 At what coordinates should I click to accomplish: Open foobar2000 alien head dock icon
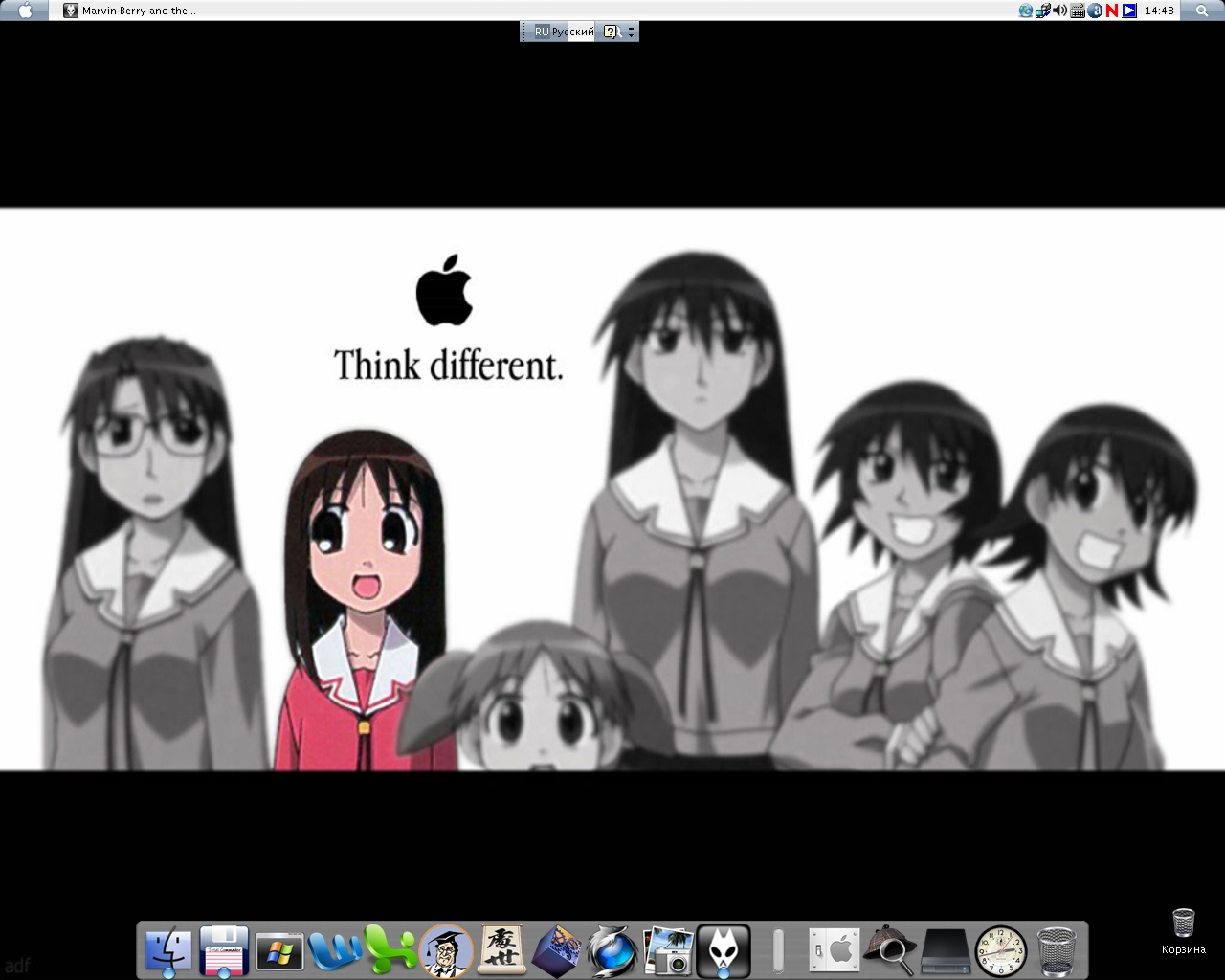pos(724,951)
